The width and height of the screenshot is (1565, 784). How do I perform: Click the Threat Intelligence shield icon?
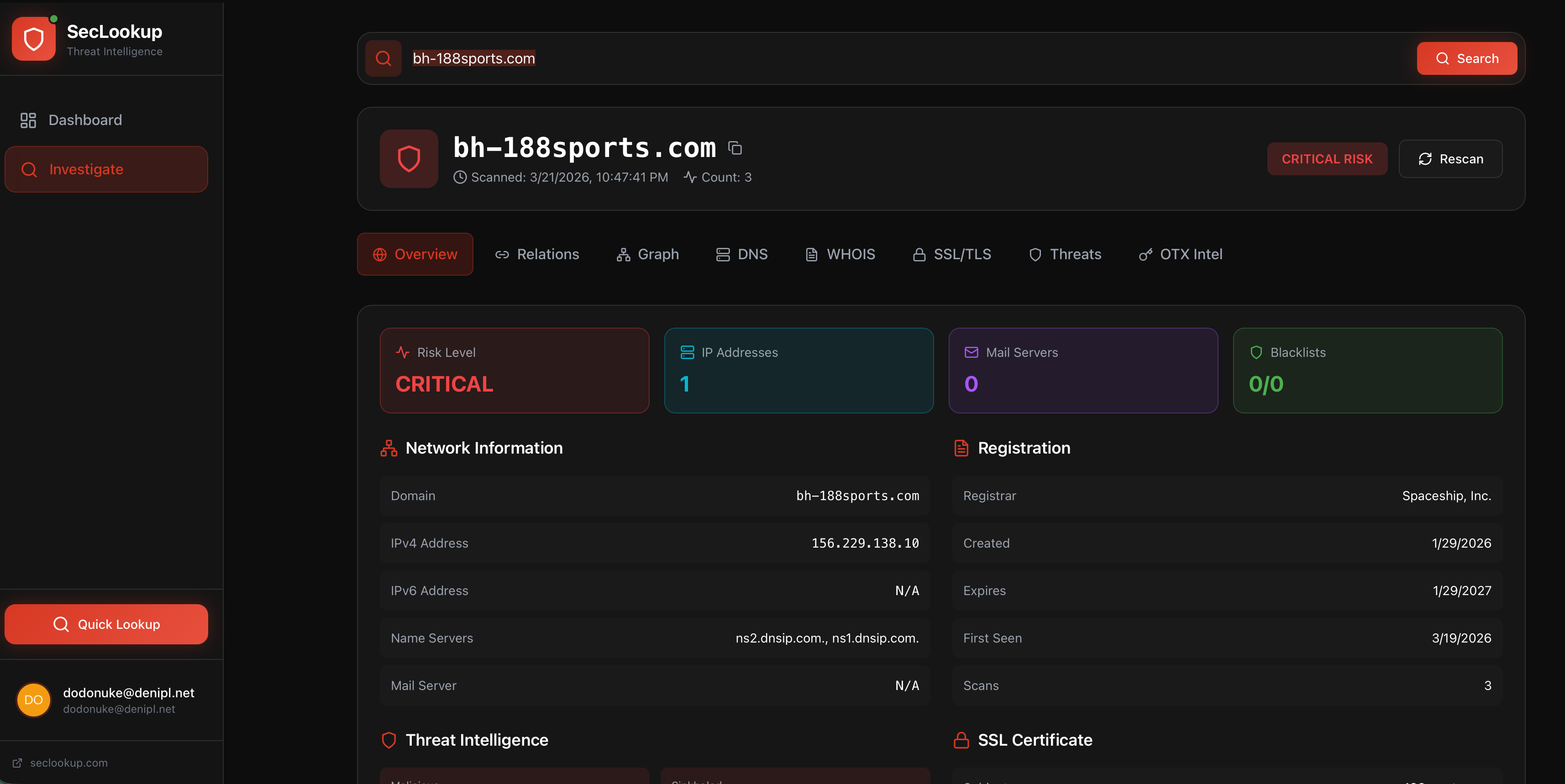pyautogui.click(x=389, y=740)
